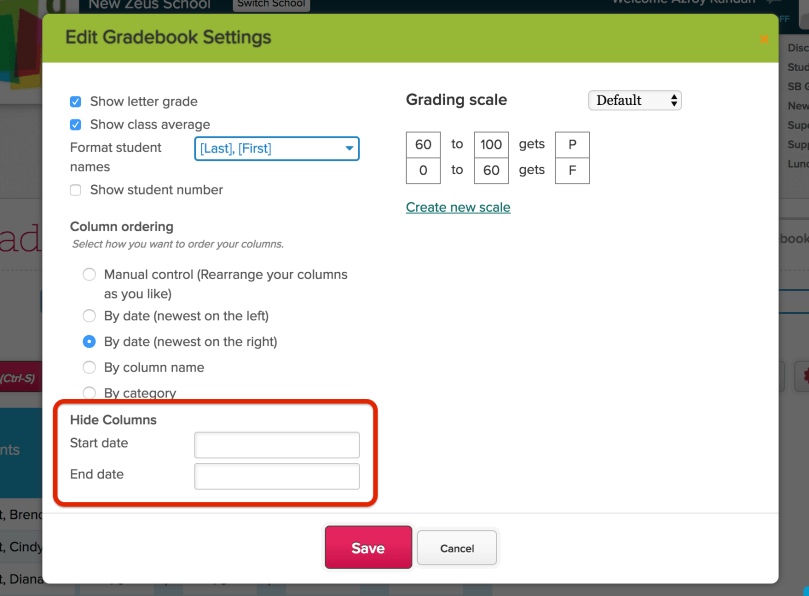Screen dimensions: 809x596
Task: Save the gradebook settings
Action: [368, 547]
